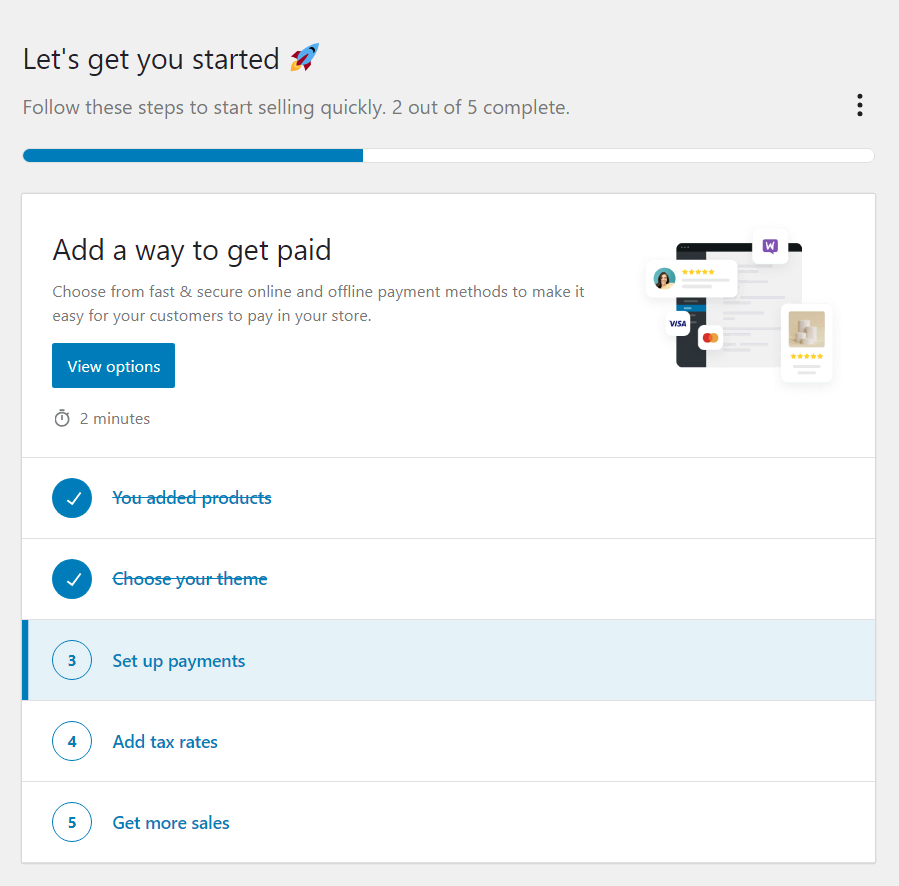899x886 pixels.
Task: Click the payments illustration image
Action: pos(745,305)
